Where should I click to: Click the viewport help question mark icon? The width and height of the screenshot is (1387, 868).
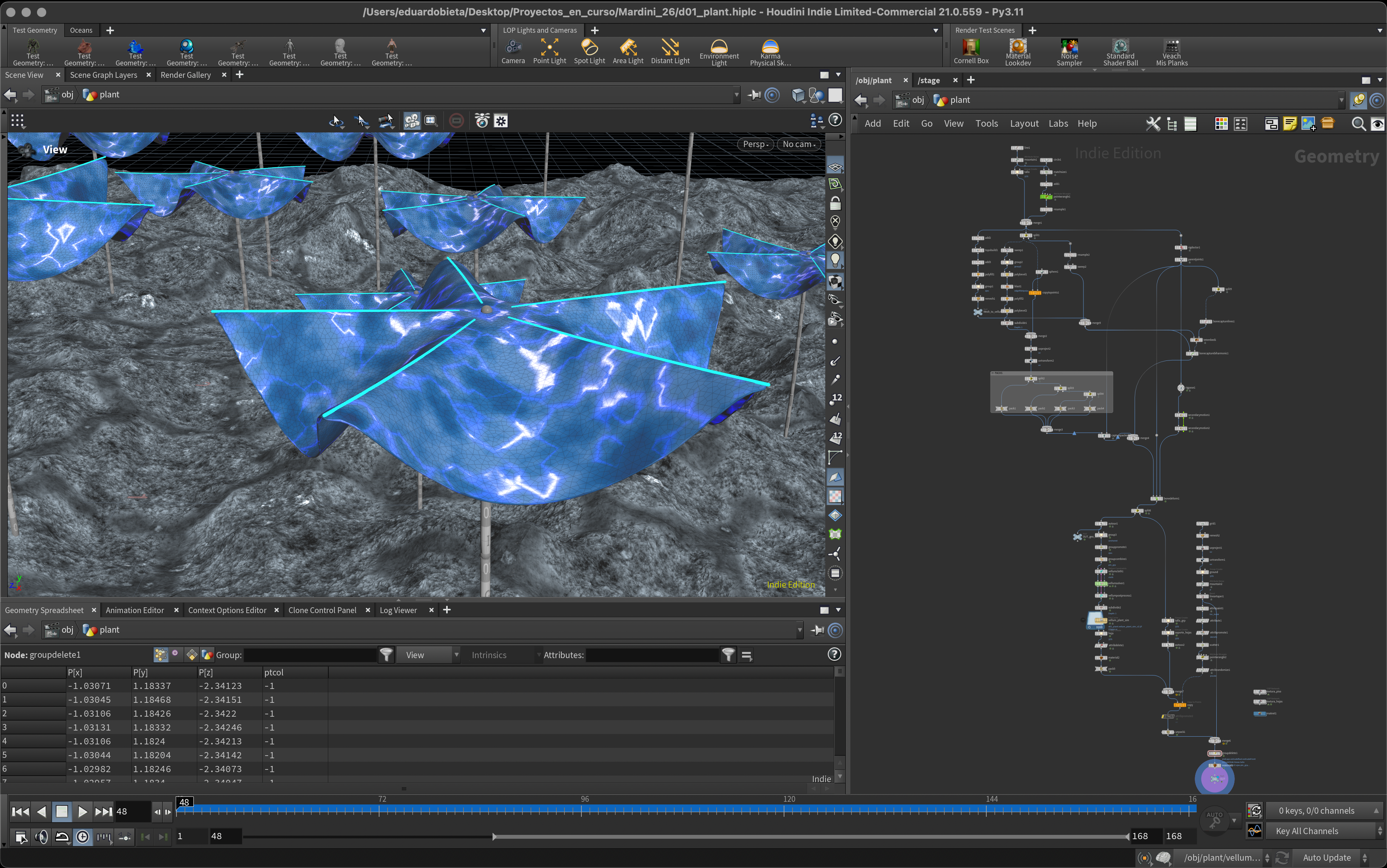[x=835, y=120]
